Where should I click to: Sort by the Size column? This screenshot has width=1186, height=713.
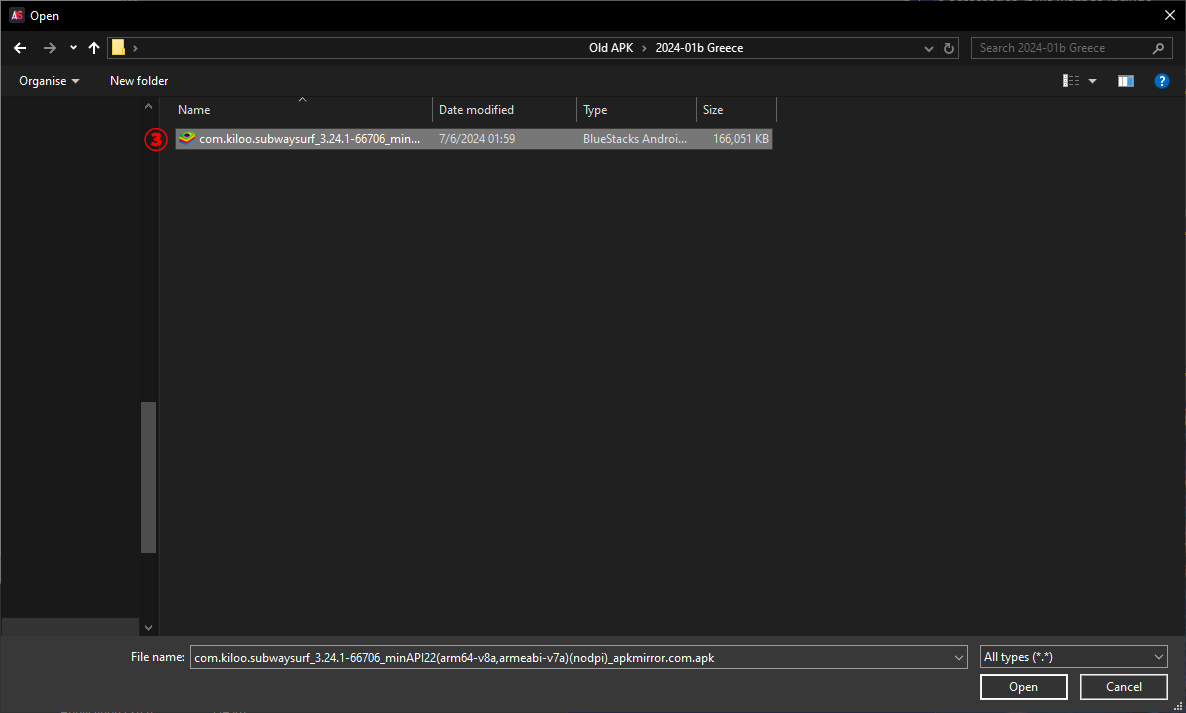(x=736, y=110)
